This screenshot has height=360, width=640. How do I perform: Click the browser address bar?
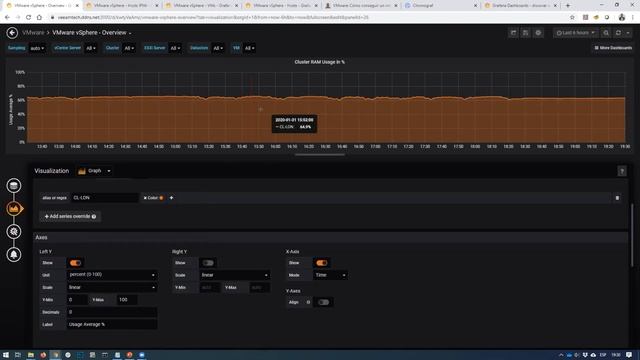[x=310, y=18]
